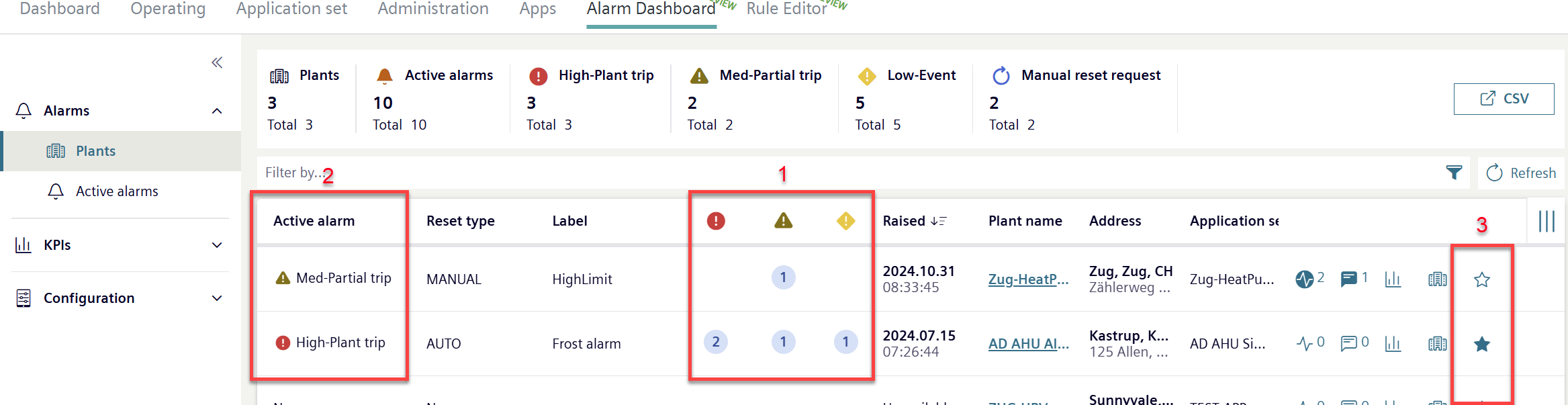The image size is (1568, 405).
Task: Export table via CSV button
Action: (x=1504, y=99)
